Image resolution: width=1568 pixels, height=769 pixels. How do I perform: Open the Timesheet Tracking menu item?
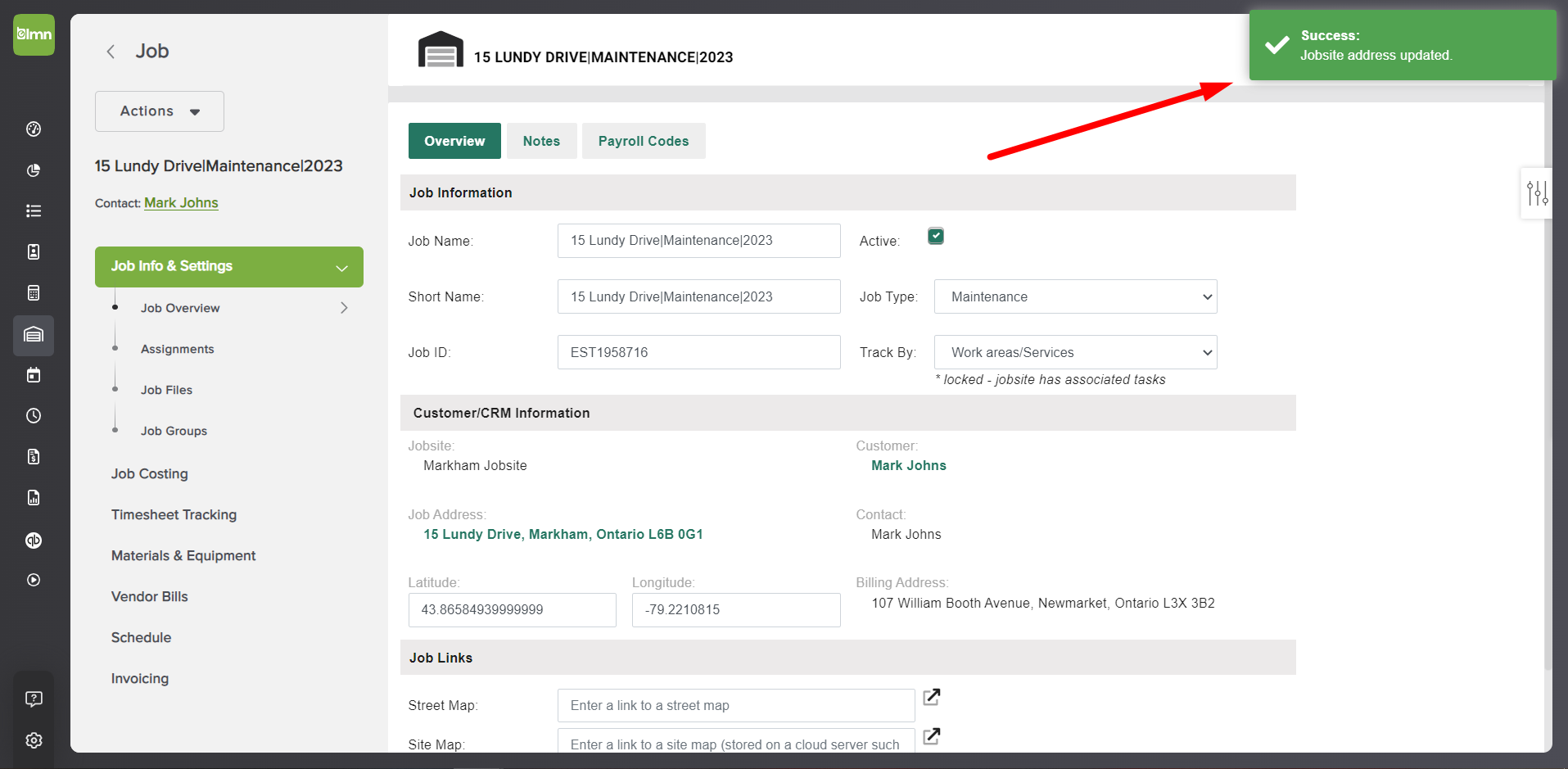(174, 514)
